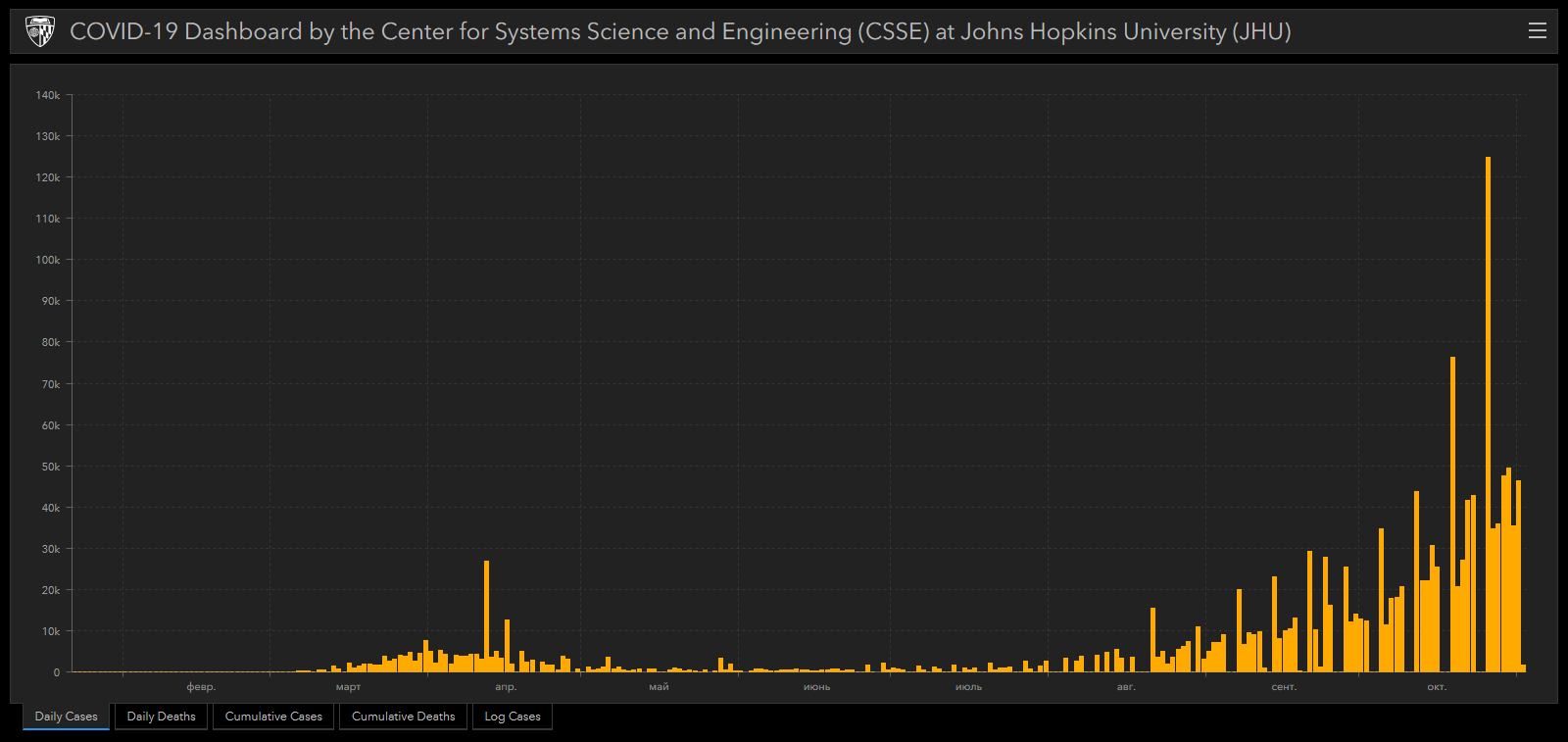This screenshot has height=742, width=1568.
Task: Click the февр. month label on x-axis
Action: pos(201,687)
